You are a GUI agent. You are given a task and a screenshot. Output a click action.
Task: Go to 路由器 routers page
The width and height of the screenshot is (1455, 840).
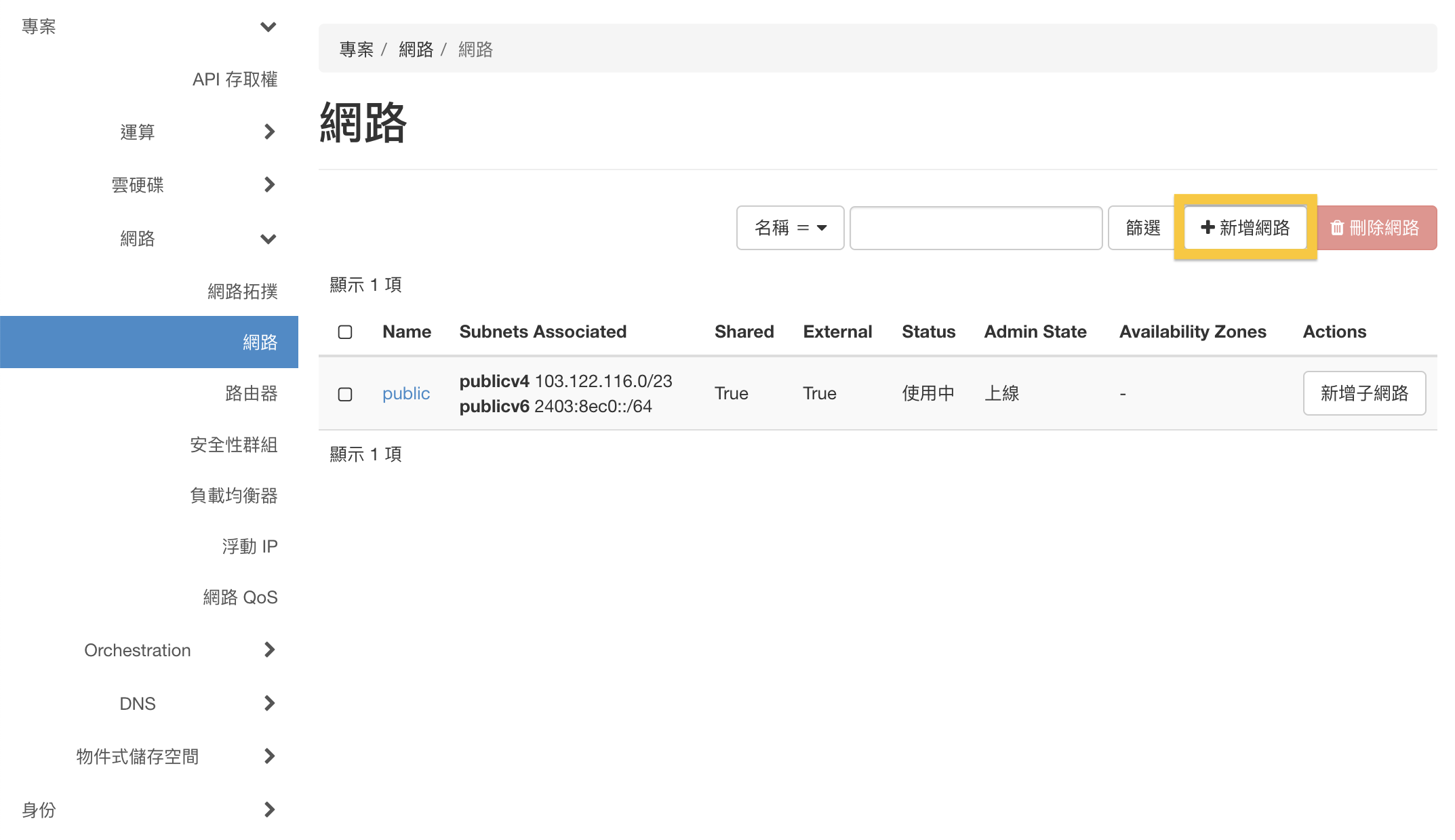[x=251, y=393]
